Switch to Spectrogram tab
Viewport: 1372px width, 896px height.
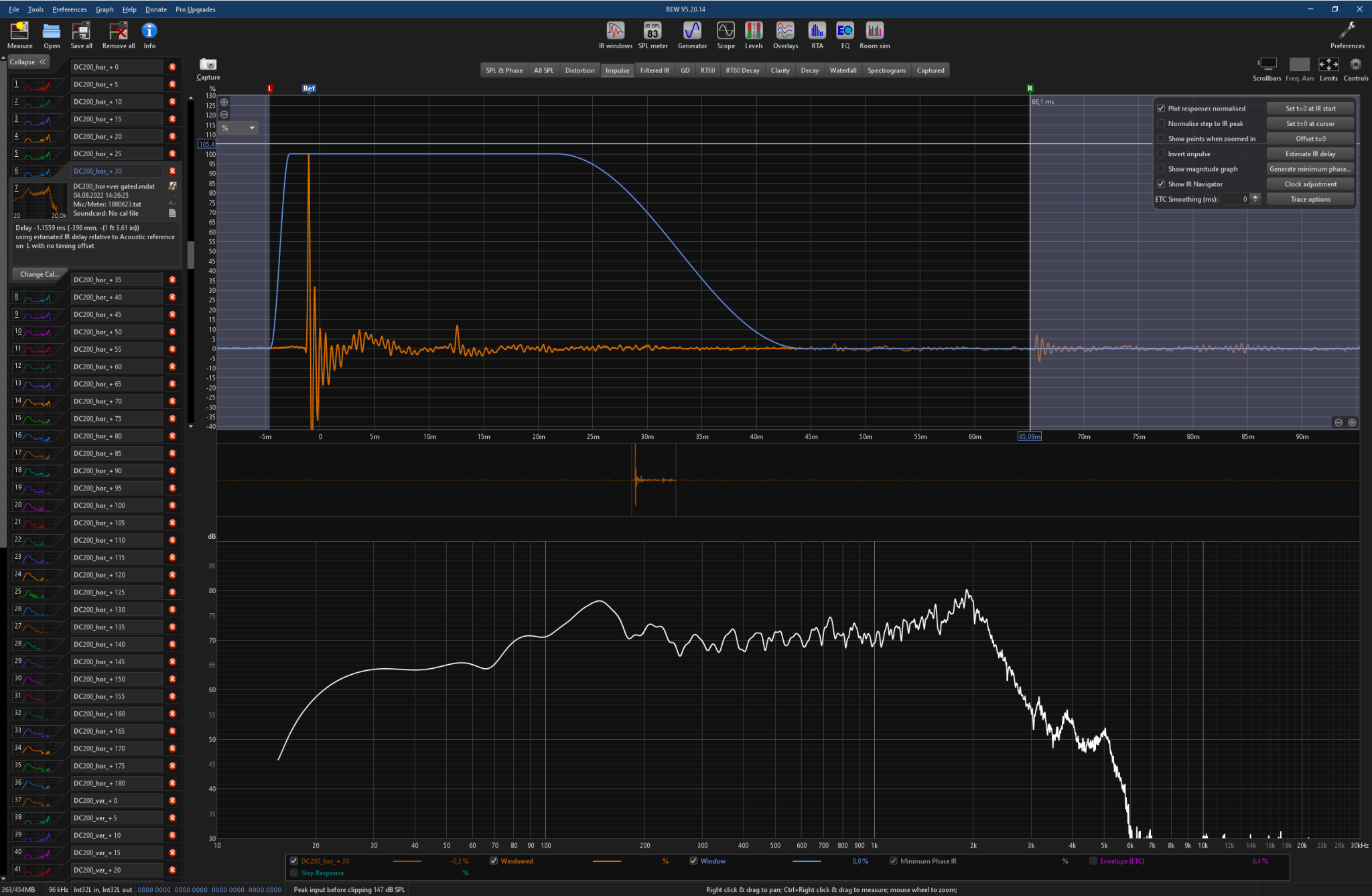[x=886, y=70]
